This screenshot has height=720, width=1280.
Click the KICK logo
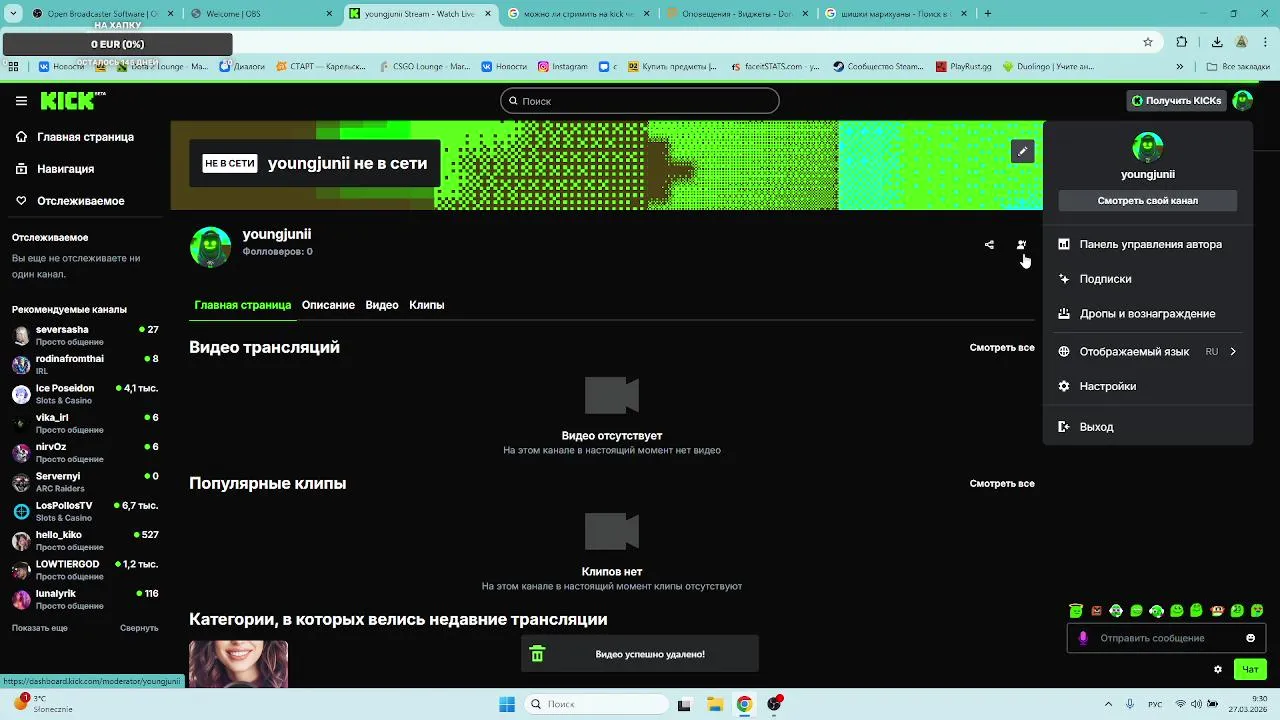click(x=72, y=100)
